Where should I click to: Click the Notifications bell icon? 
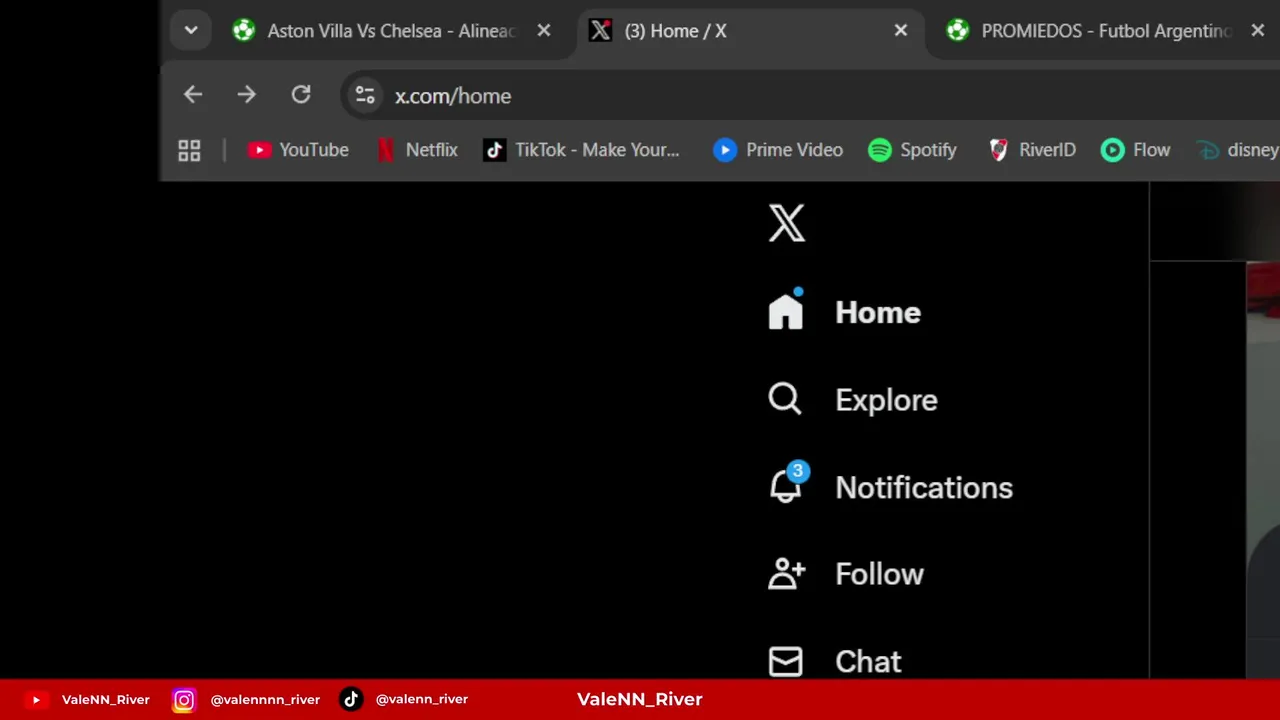click(786, 486)
